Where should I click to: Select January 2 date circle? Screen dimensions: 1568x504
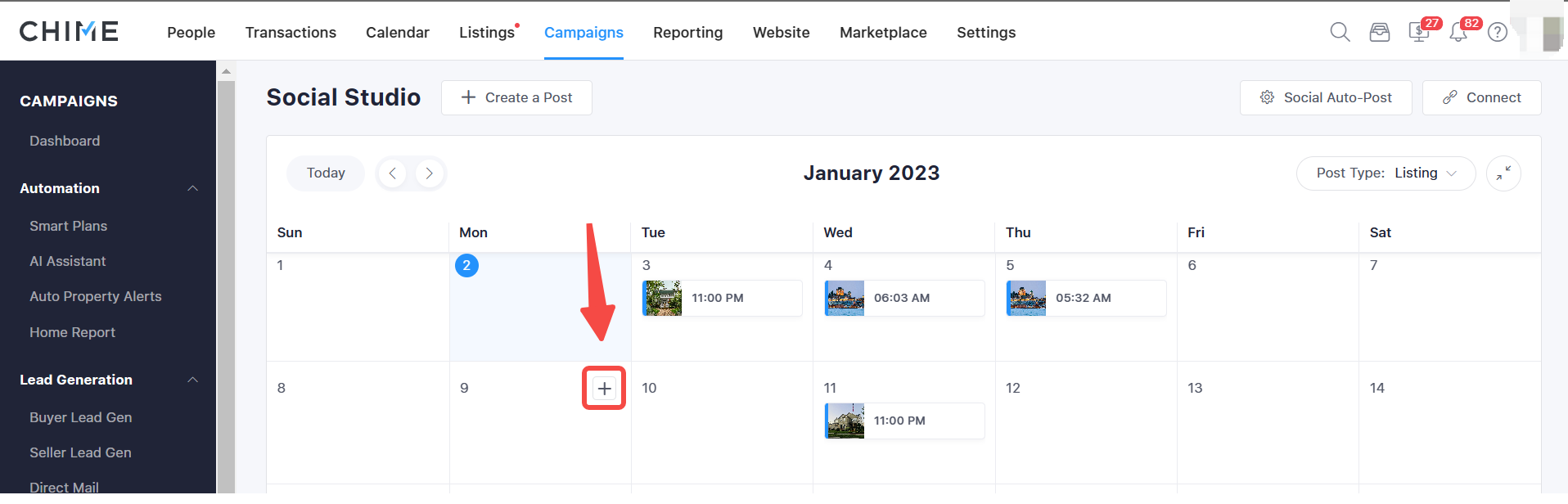[466, 265]
